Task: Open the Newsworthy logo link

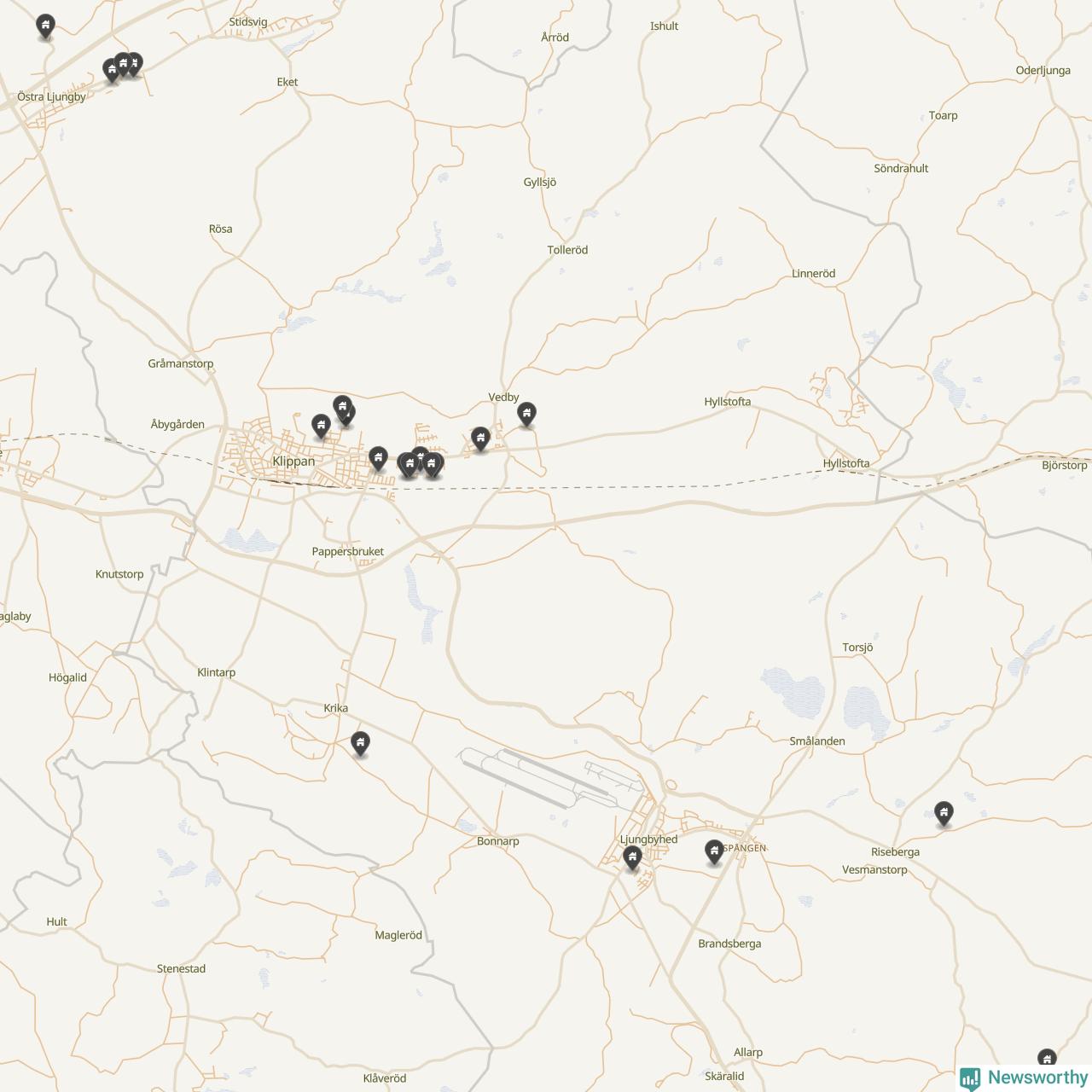Action: (1024, 1077)
